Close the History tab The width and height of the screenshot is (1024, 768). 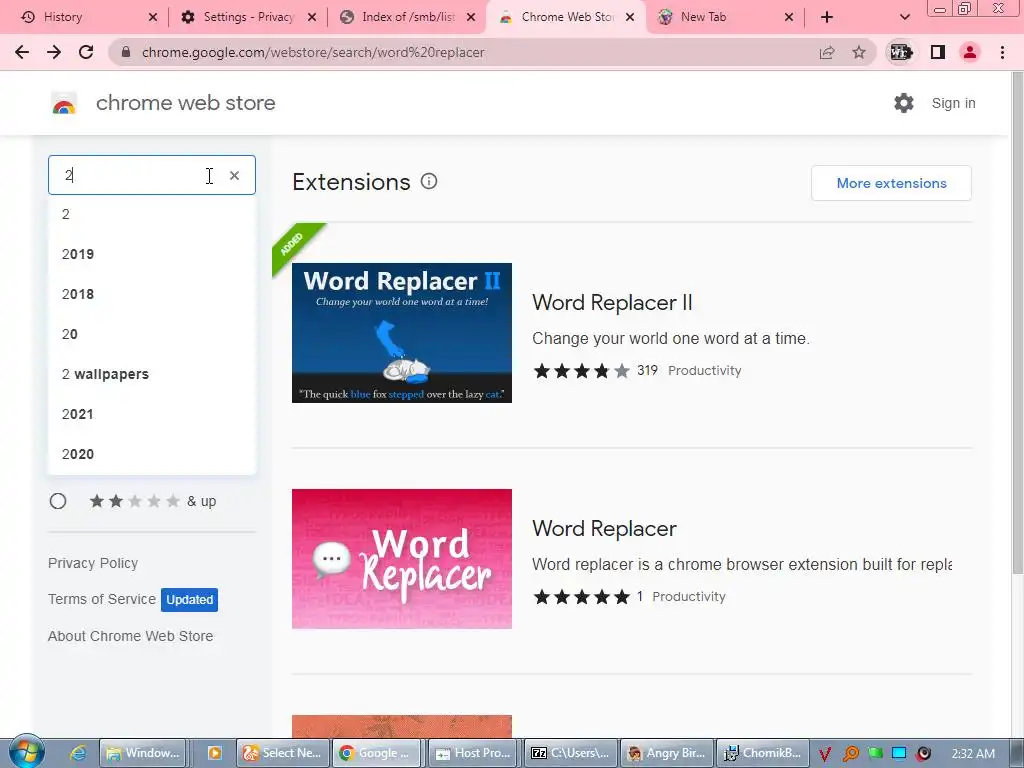coord(153,17)
